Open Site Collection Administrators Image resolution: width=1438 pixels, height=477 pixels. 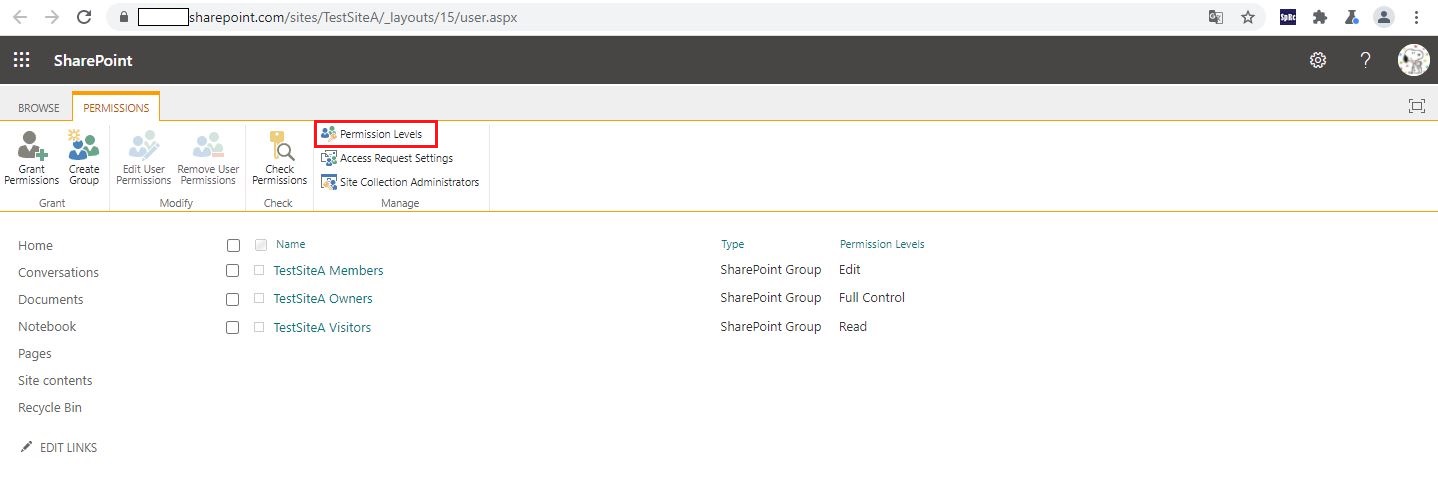point(400,182)
